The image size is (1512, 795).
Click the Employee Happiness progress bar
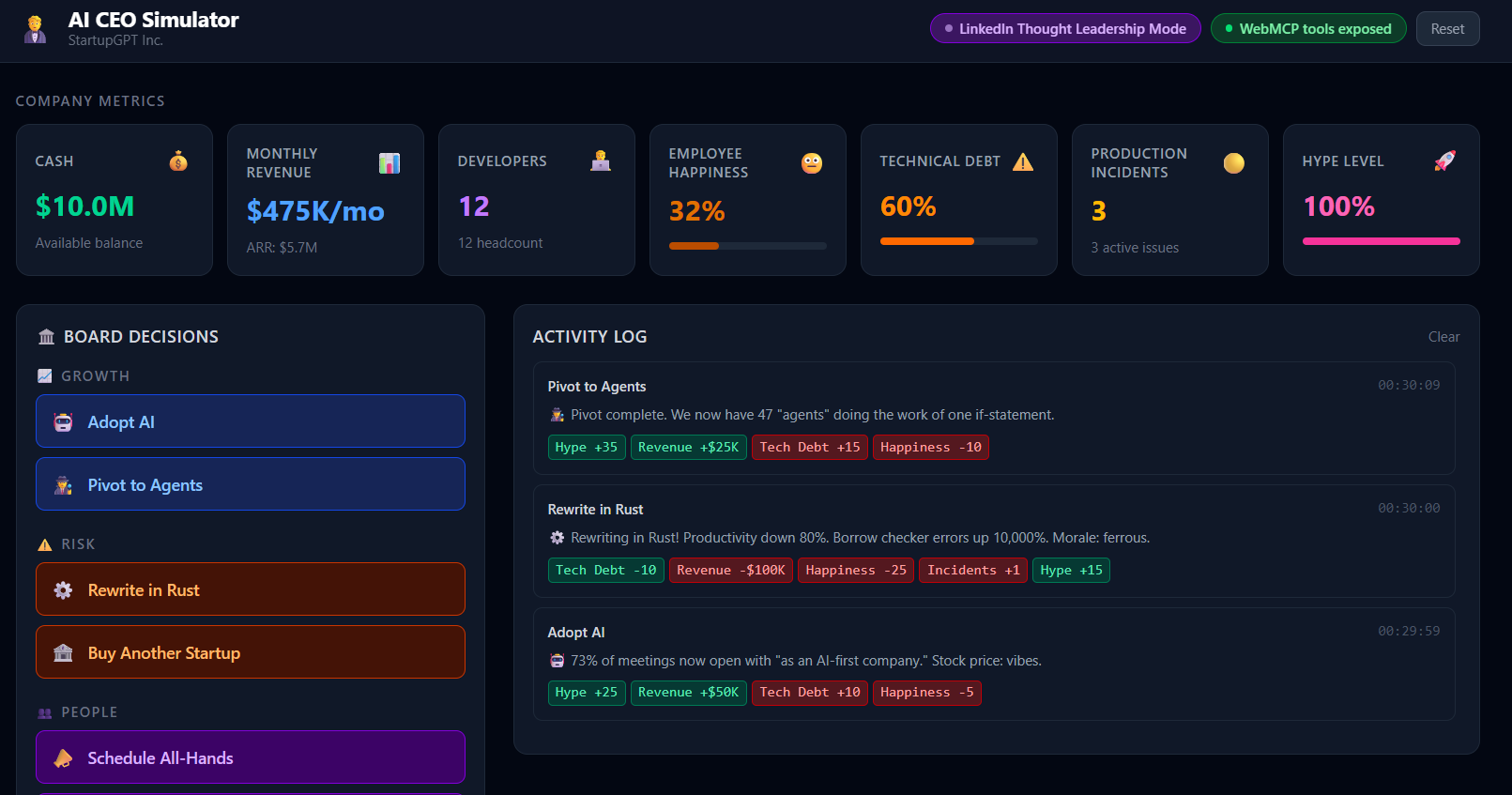coord(748,246)
